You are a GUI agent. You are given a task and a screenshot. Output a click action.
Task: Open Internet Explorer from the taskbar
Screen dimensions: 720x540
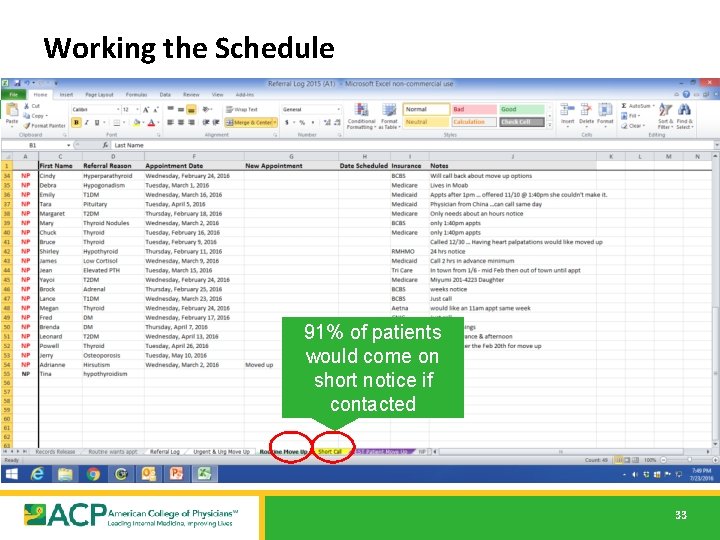[37, 474]
